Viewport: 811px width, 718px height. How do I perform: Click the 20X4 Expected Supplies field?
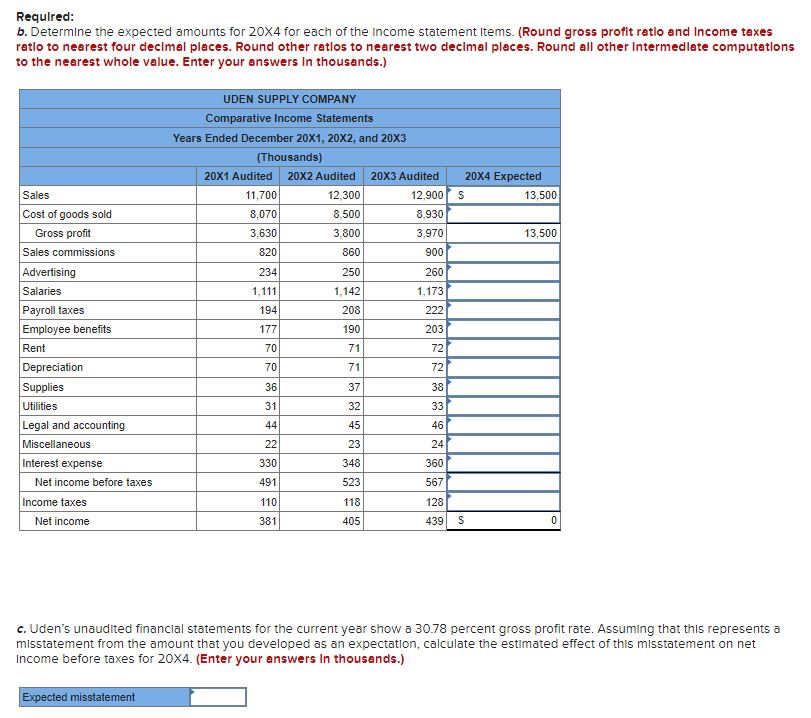[x=503, y=387]
